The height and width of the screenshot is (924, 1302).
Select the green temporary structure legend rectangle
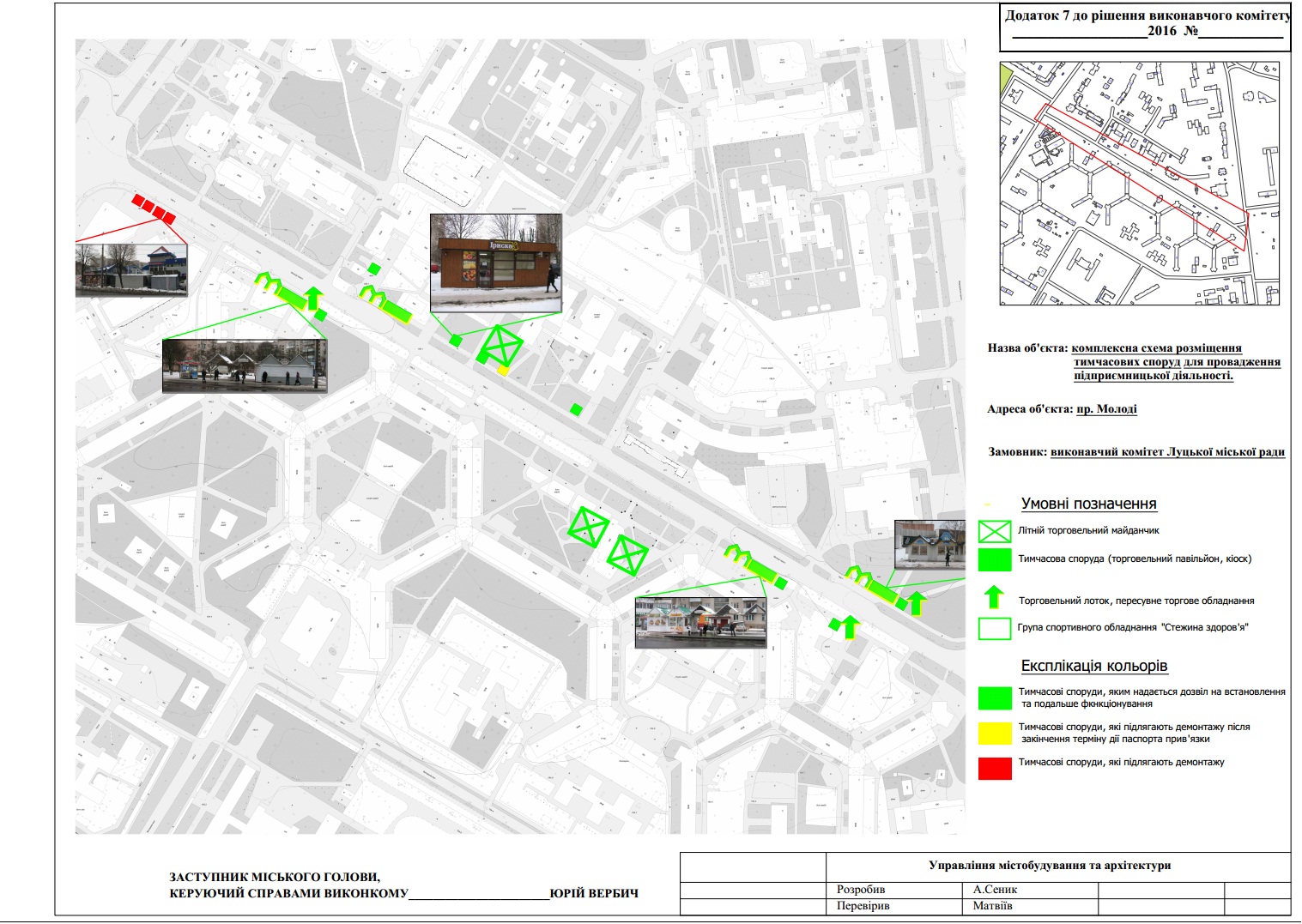[995, 559]
